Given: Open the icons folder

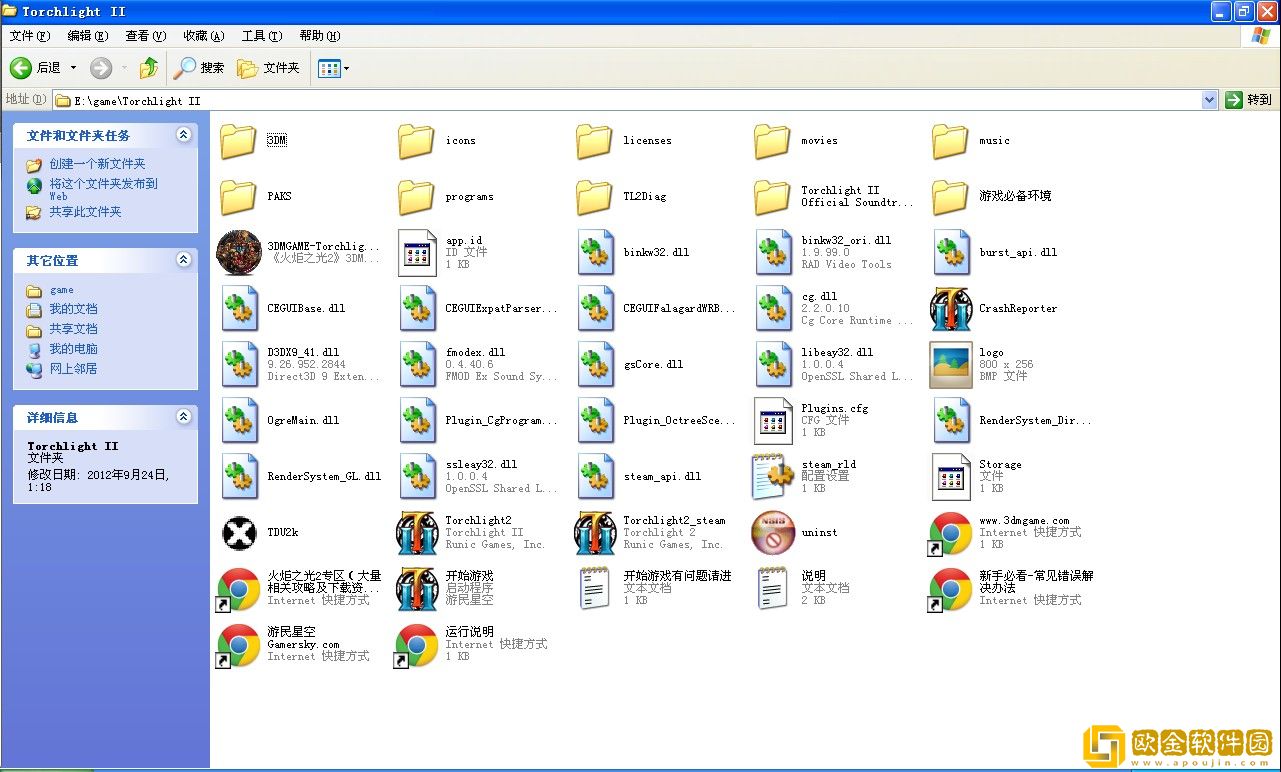Looking at the screenshot, I should tap(416, 141).
